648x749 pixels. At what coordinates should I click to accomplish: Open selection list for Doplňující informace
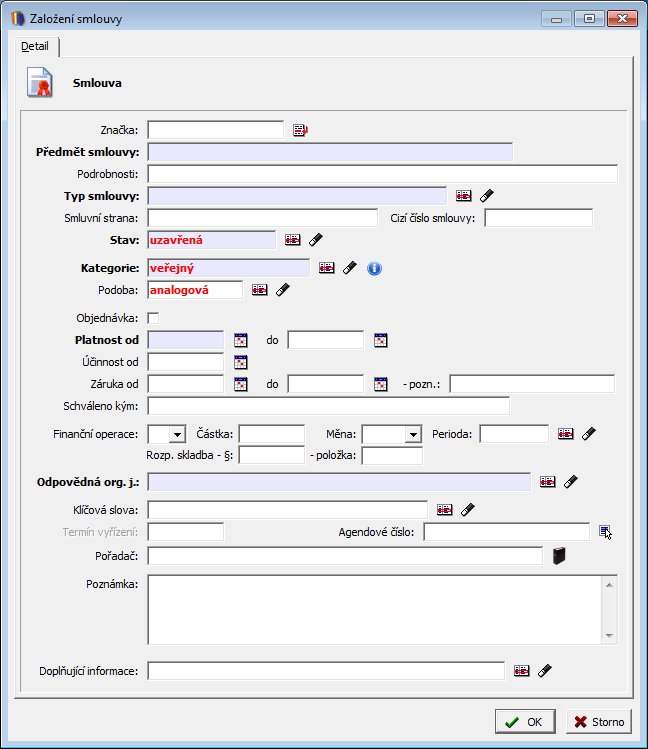click(x=521, y=671)
